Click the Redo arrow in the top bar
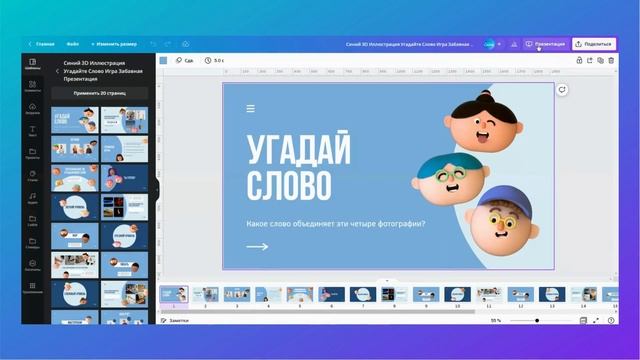 168,44
